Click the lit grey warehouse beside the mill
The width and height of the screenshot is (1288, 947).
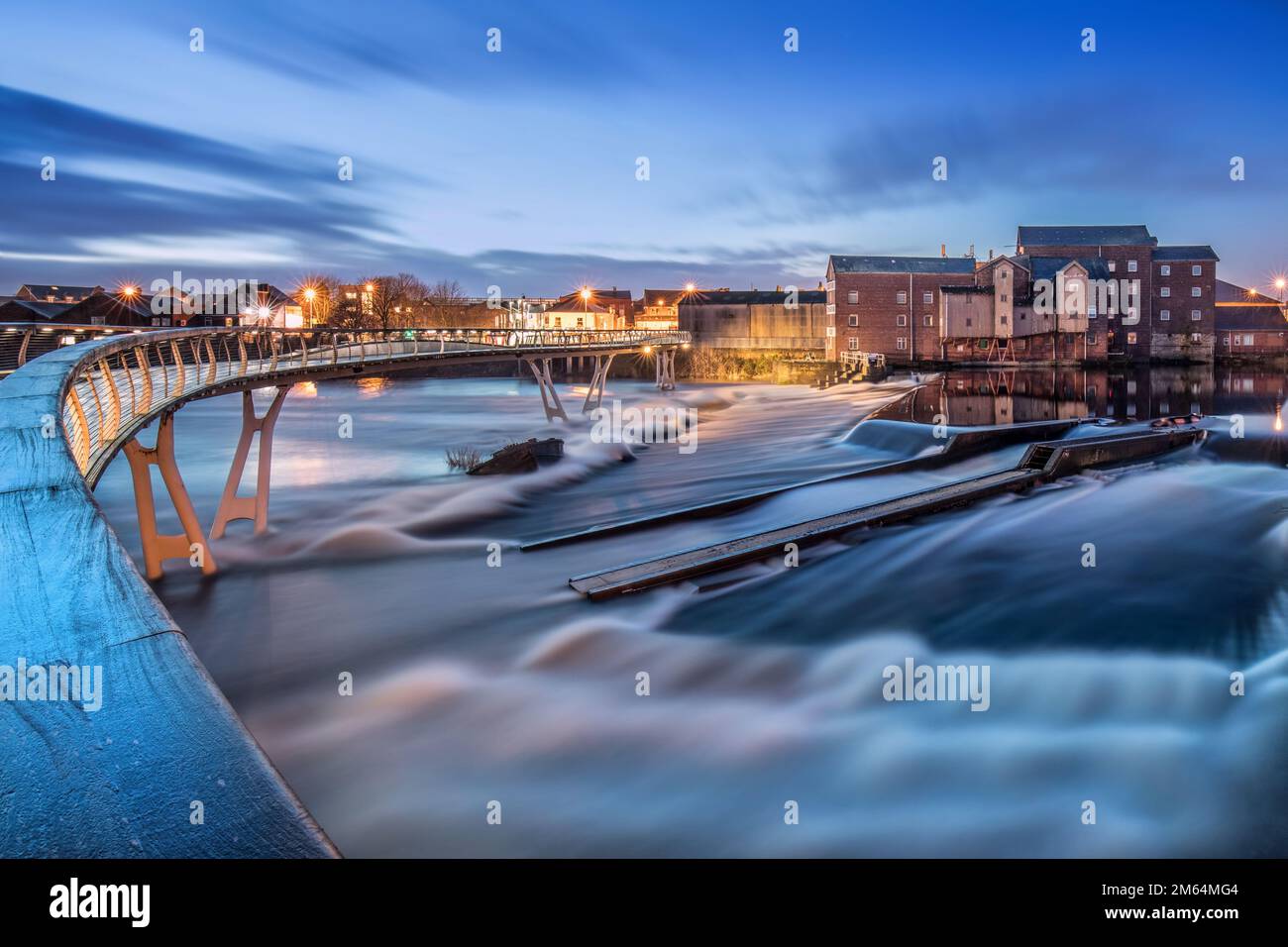[753, 322]
